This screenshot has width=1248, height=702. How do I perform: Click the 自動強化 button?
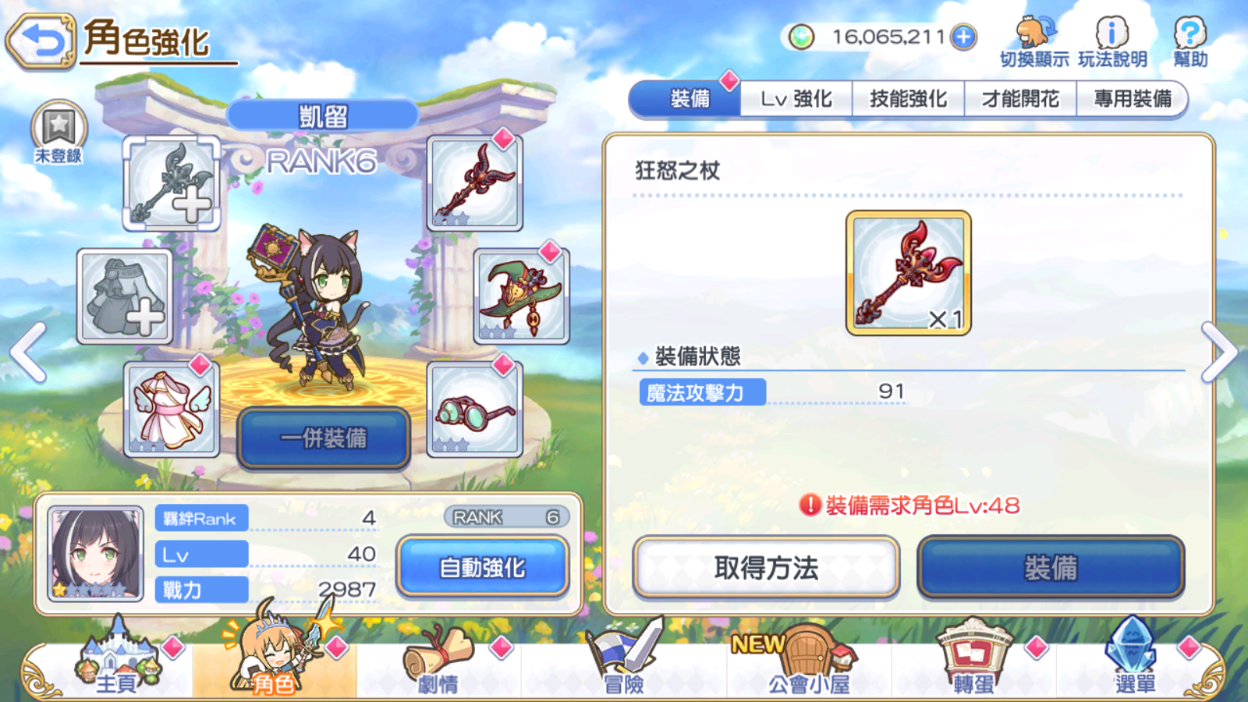(x=483, y=567)
